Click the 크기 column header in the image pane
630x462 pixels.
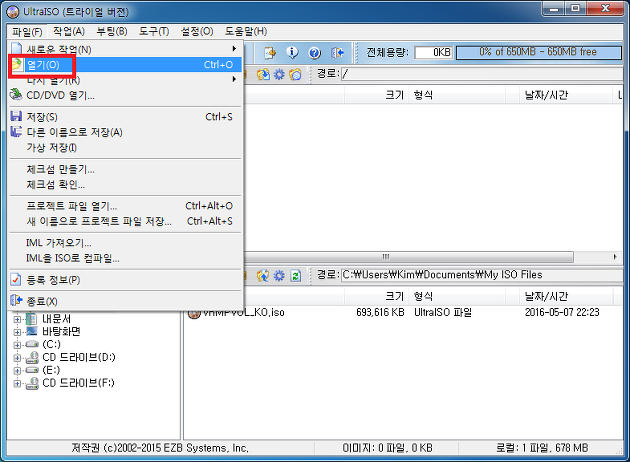point(376,95)
